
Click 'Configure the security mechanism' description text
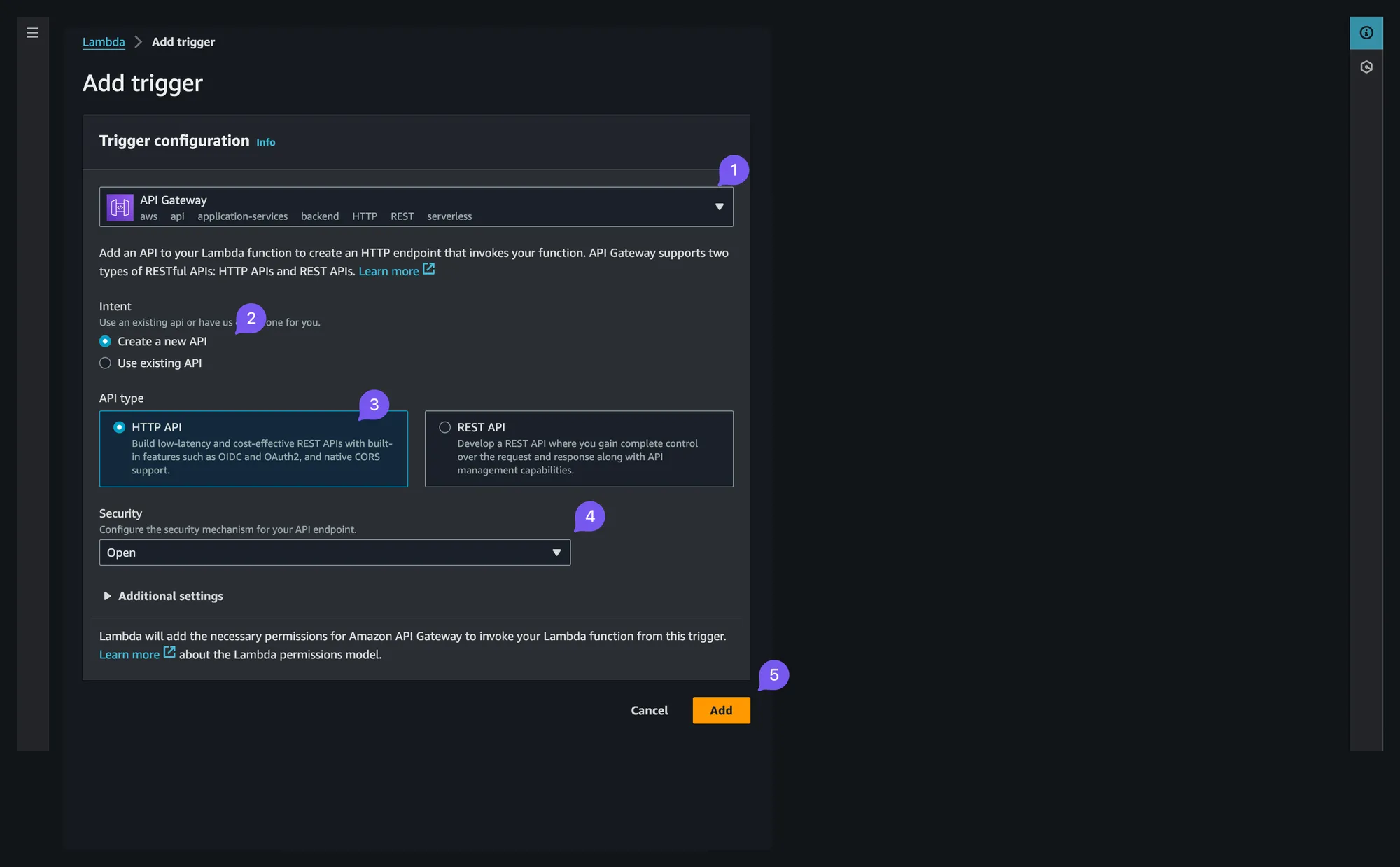click(228, 529)
